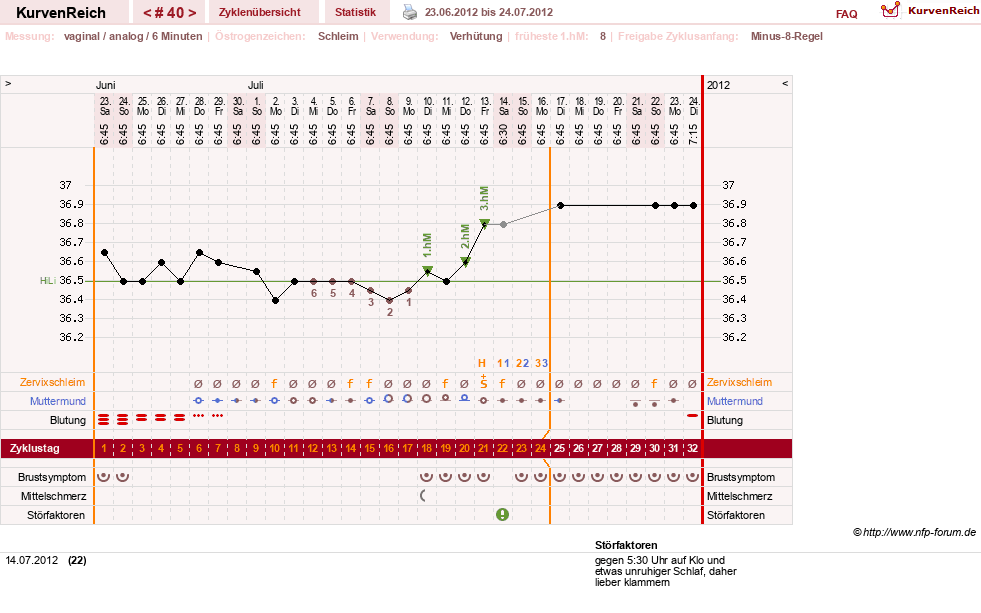
Task: Click the date range '23.06.2012 bis 24.07.2012'
Action: click(489, 12)
